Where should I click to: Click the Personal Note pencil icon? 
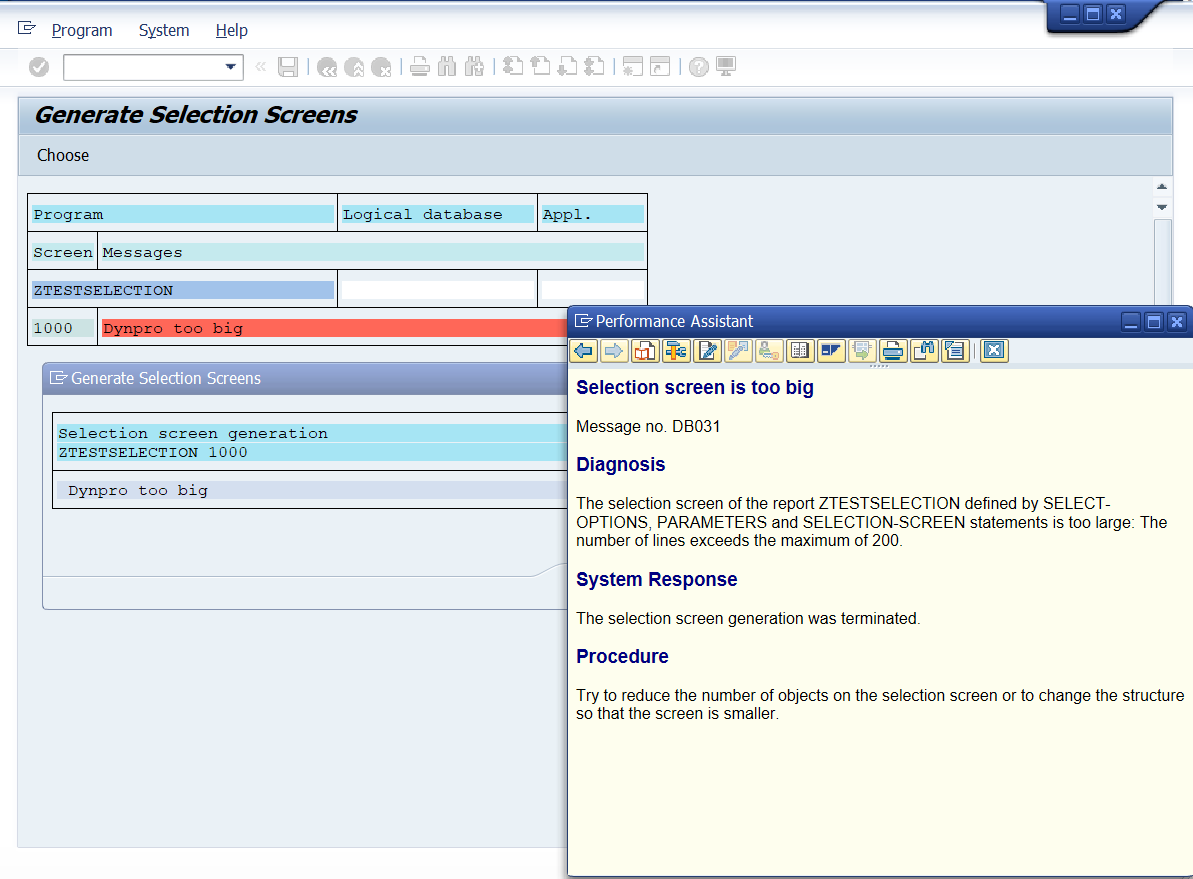pyautogui.click(x=738, y=351)
